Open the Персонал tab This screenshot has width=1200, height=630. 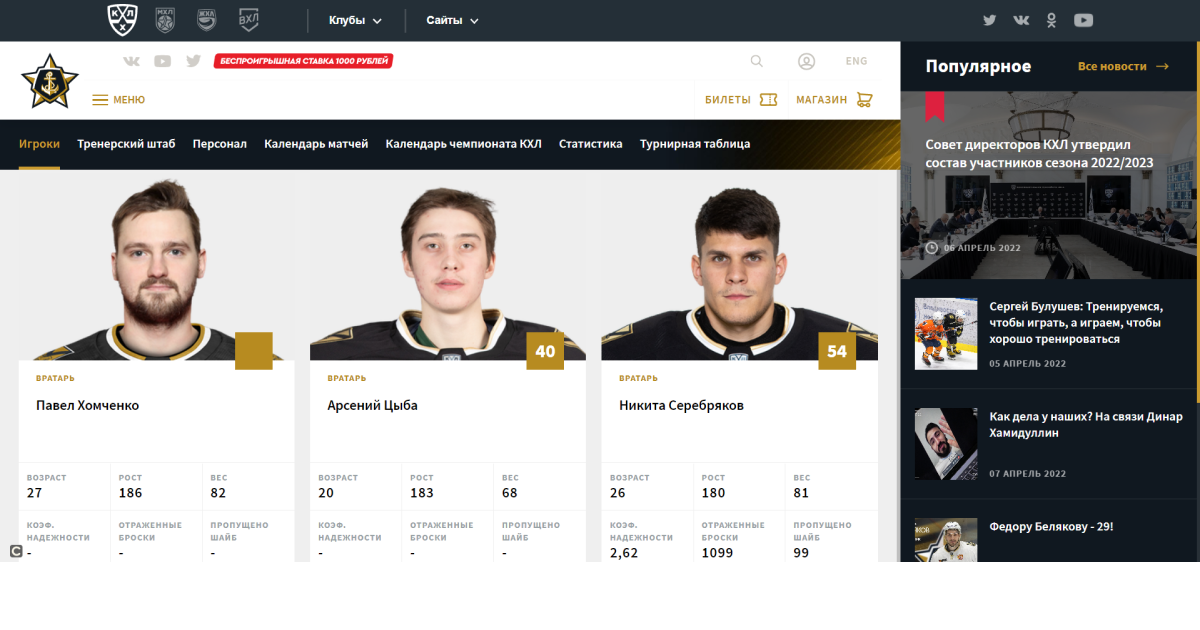(x=220, y=144)
